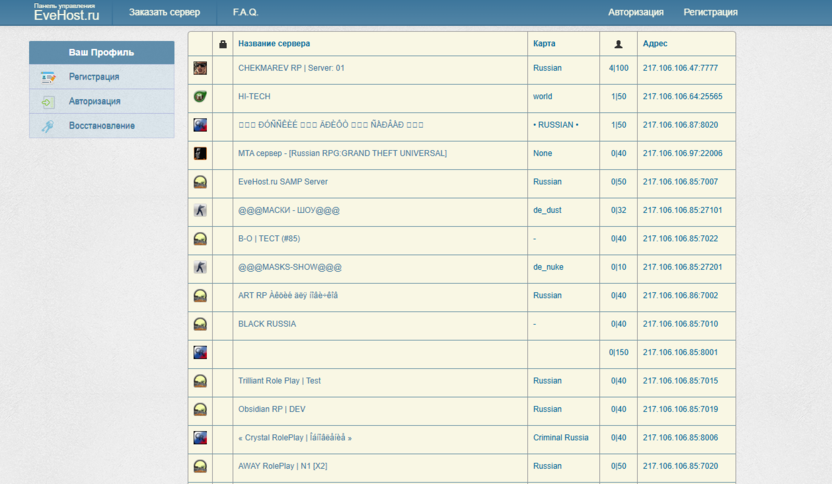Viewport: 832px width, 484px height.
Task: Open MTA сервер Russian RPG:GRAND THEFT UNIVERSAL
Action: pos(342,153)
